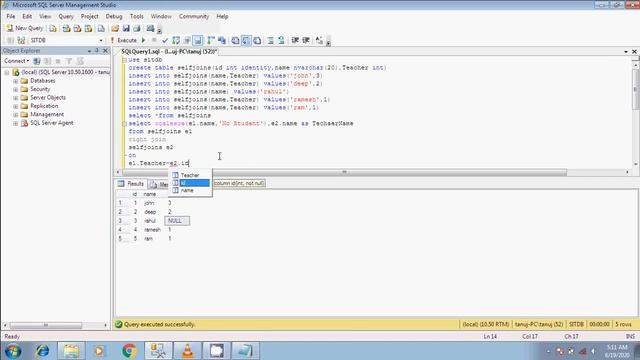This screenshot has height=360, width=640.
Task: Use the query editor horizontal scrollbar
Action: pyautogui.click(x=344, y=172)
